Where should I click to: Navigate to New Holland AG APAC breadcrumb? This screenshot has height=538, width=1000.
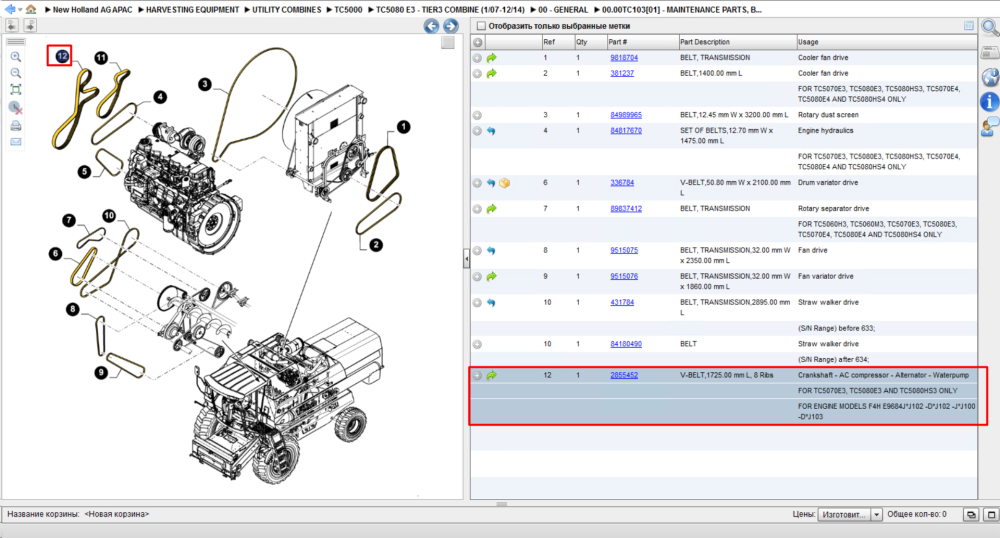coord(92,10)
